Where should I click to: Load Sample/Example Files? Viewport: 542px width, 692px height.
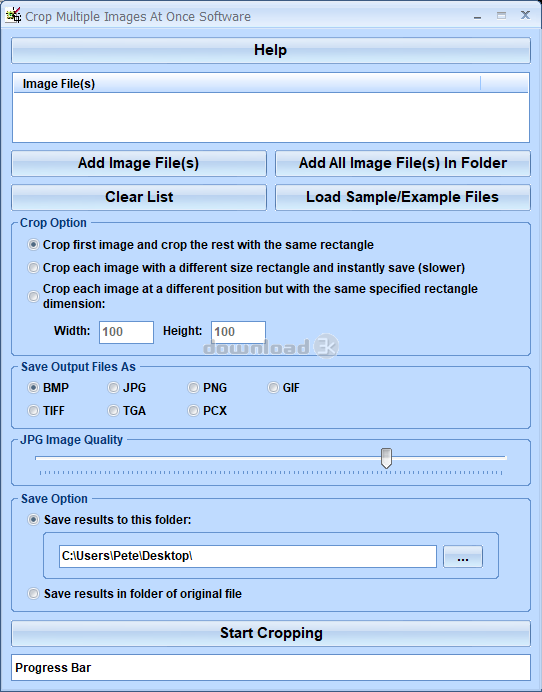[x=403, y=197]
